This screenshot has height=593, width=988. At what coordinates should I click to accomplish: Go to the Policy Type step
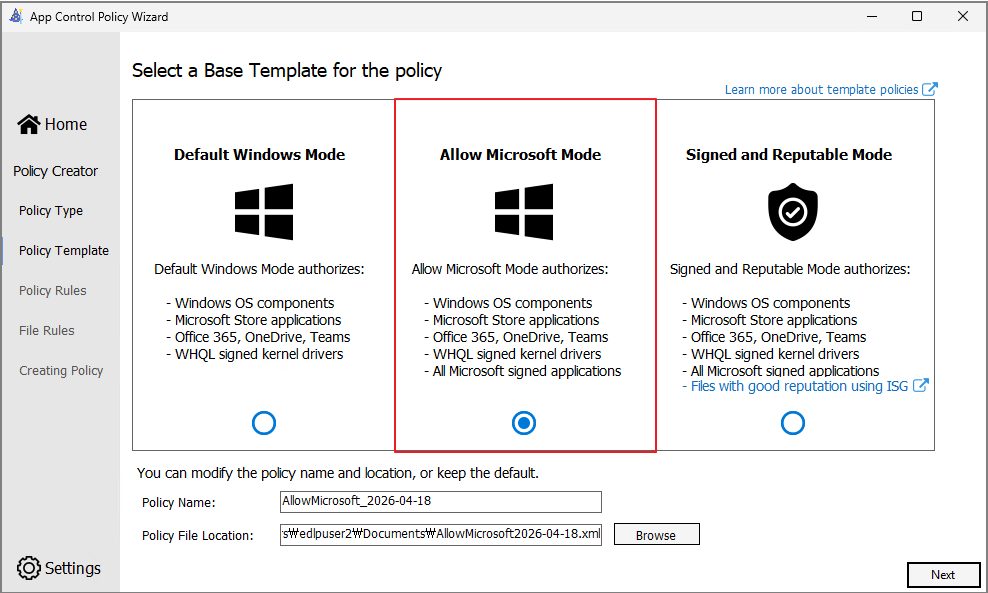pyautogui.click(x=50, y=210)
